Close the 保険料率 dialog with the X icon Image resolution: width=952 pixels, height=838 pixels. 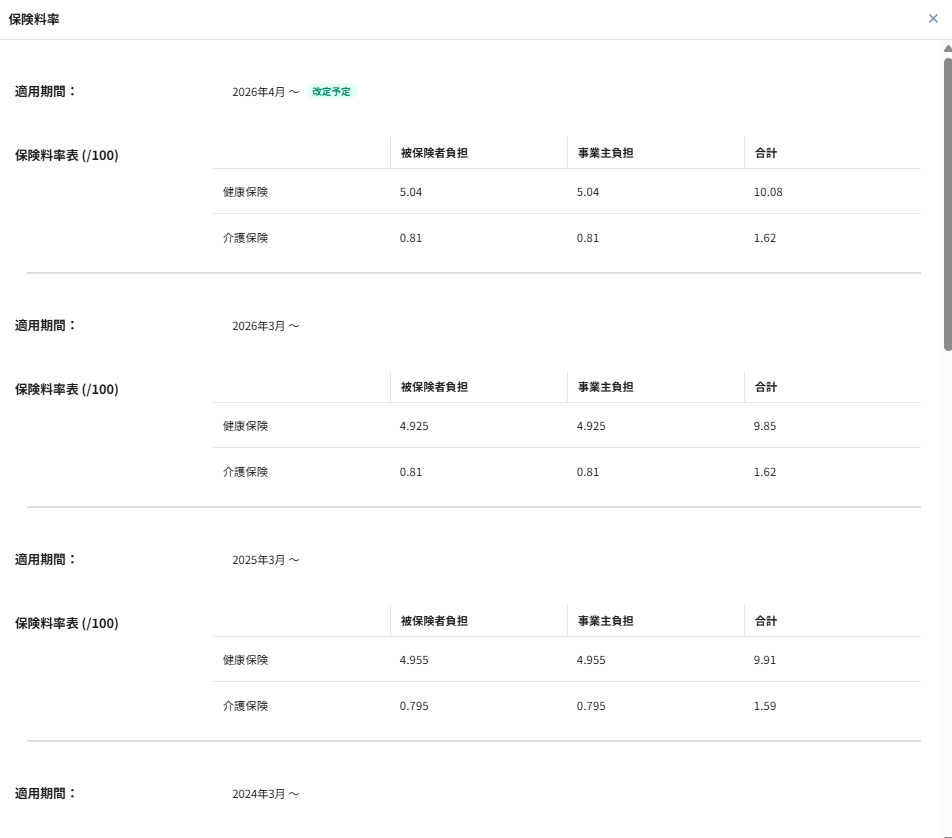coord(933,19)
